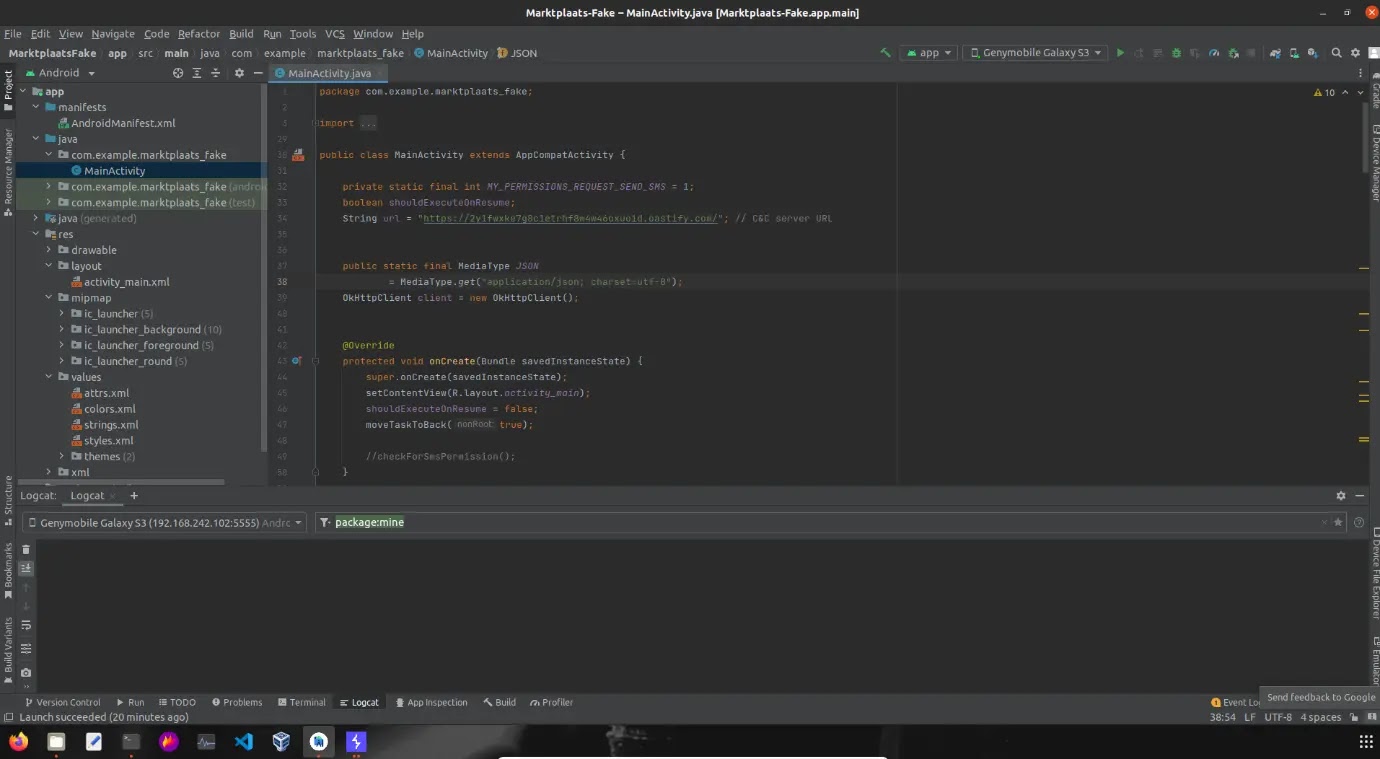The image size is (1380, 759).
Task: Open App Inspection tool window
Action: pos(432,702)
